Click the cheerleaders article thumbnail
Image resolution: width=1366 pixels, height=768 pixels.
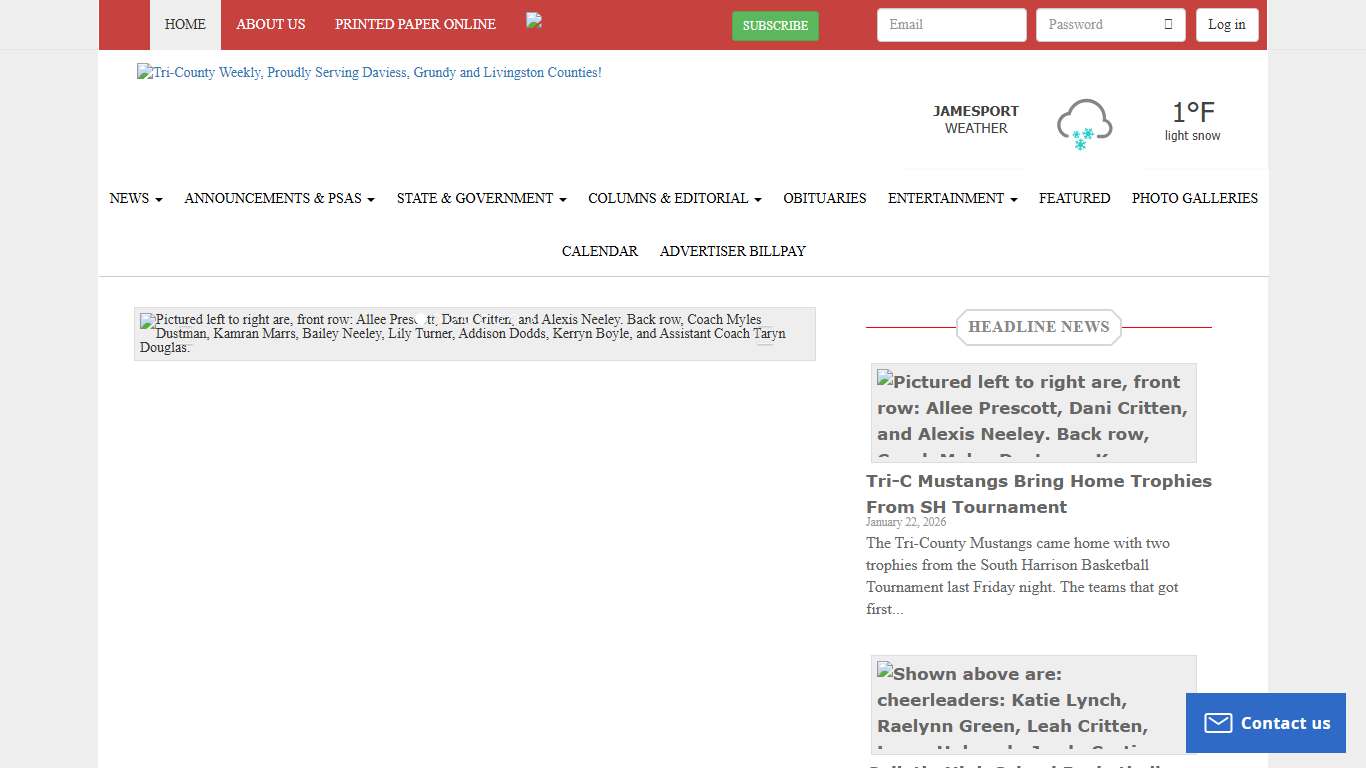coord(1033,704)
